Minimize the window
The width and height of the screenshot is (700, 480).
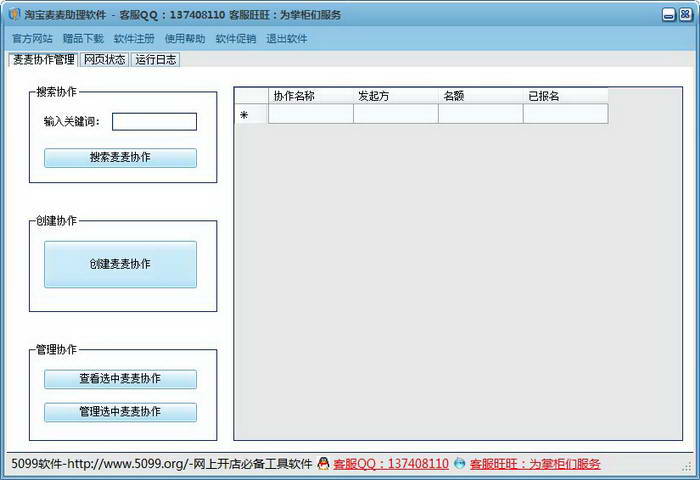pos(668,15)
